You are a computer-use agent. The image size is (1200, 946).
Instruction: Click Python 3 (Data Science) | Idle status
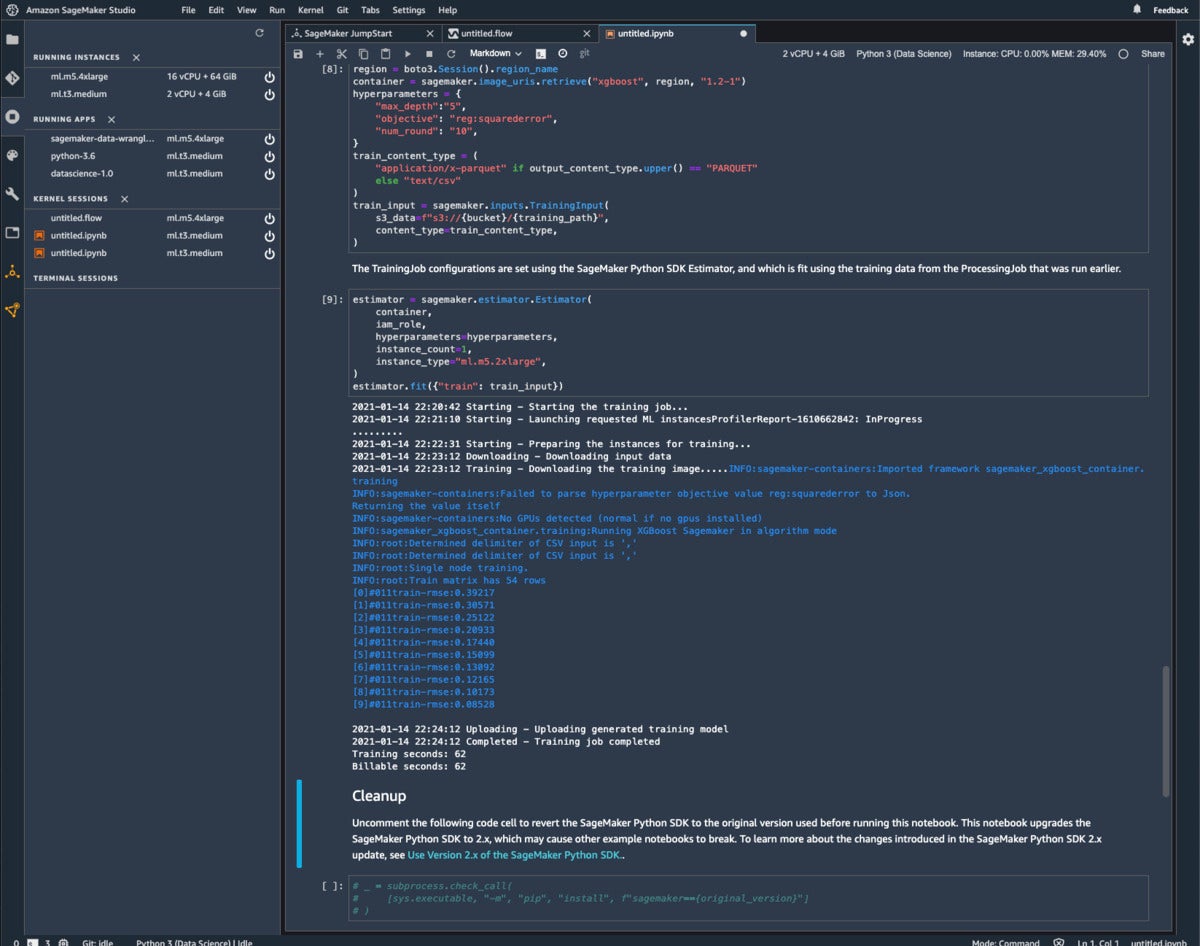click(x=193, y=941)
